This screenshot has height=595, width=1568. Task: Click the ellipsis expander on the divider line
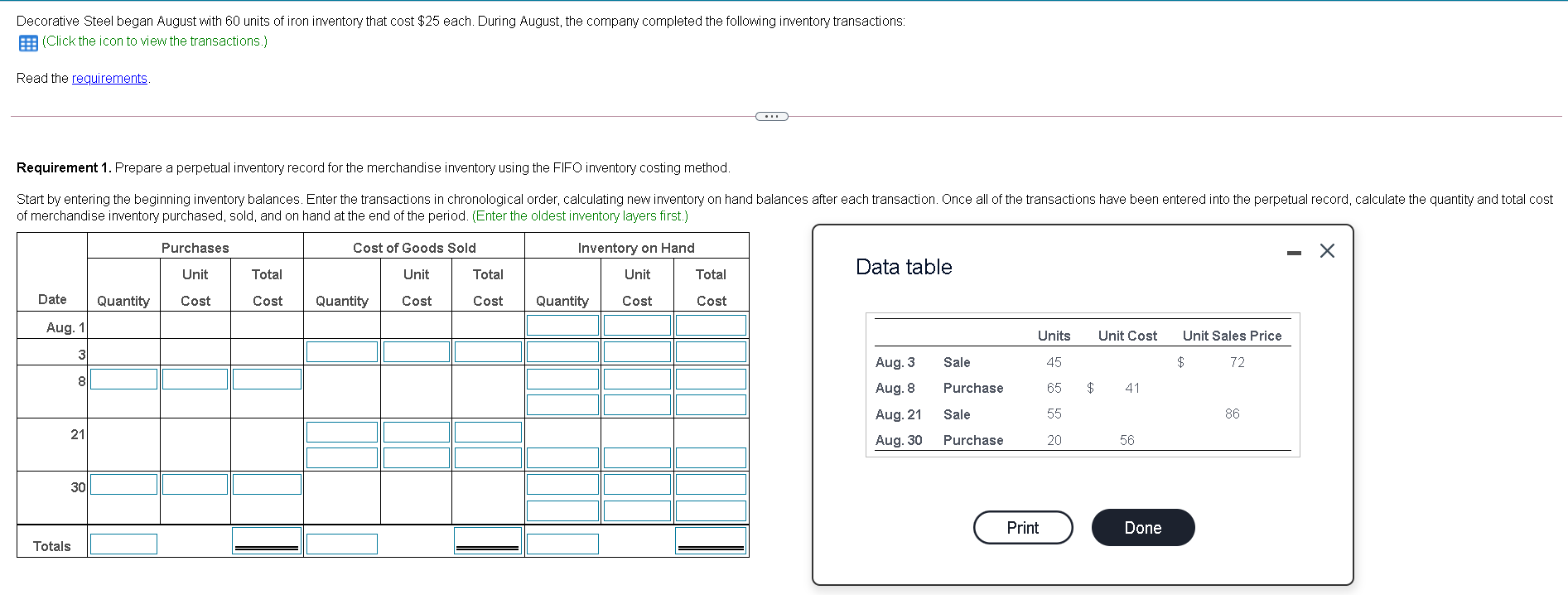(x=772, y=116)
